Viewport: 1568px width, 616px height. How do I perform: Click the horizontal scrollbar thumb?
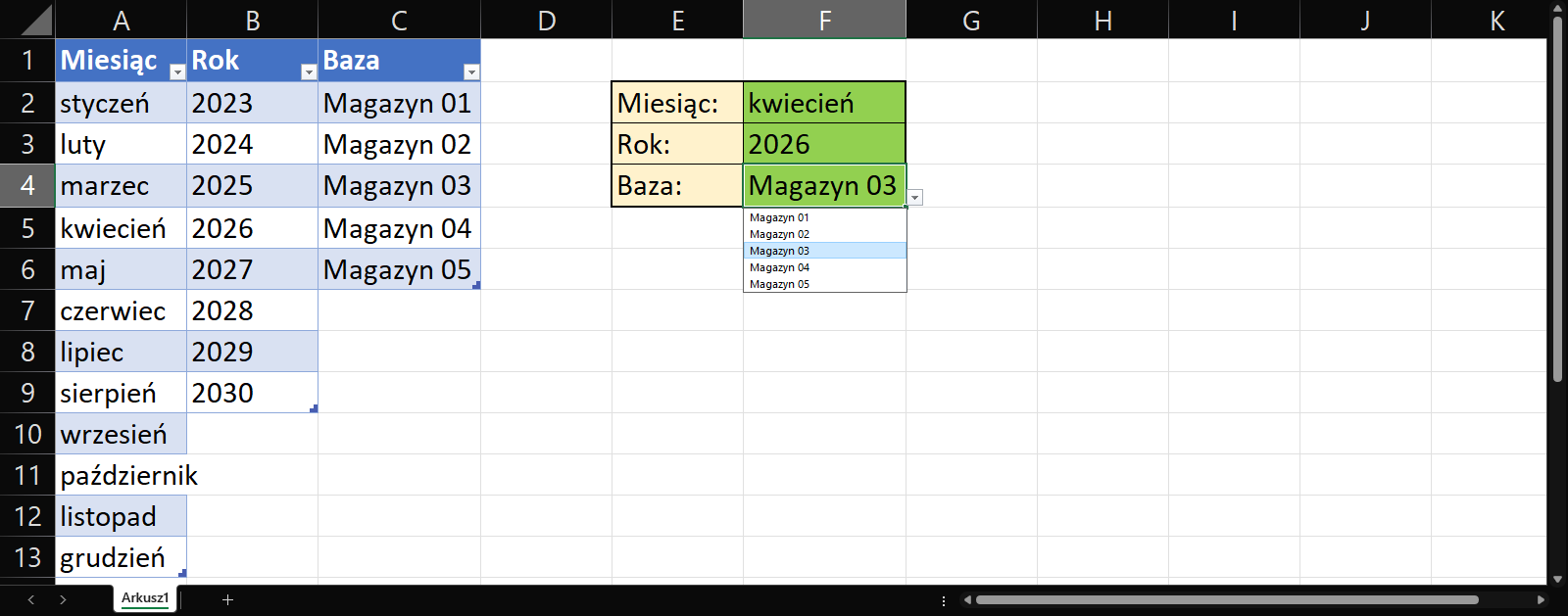point(1225,599)
